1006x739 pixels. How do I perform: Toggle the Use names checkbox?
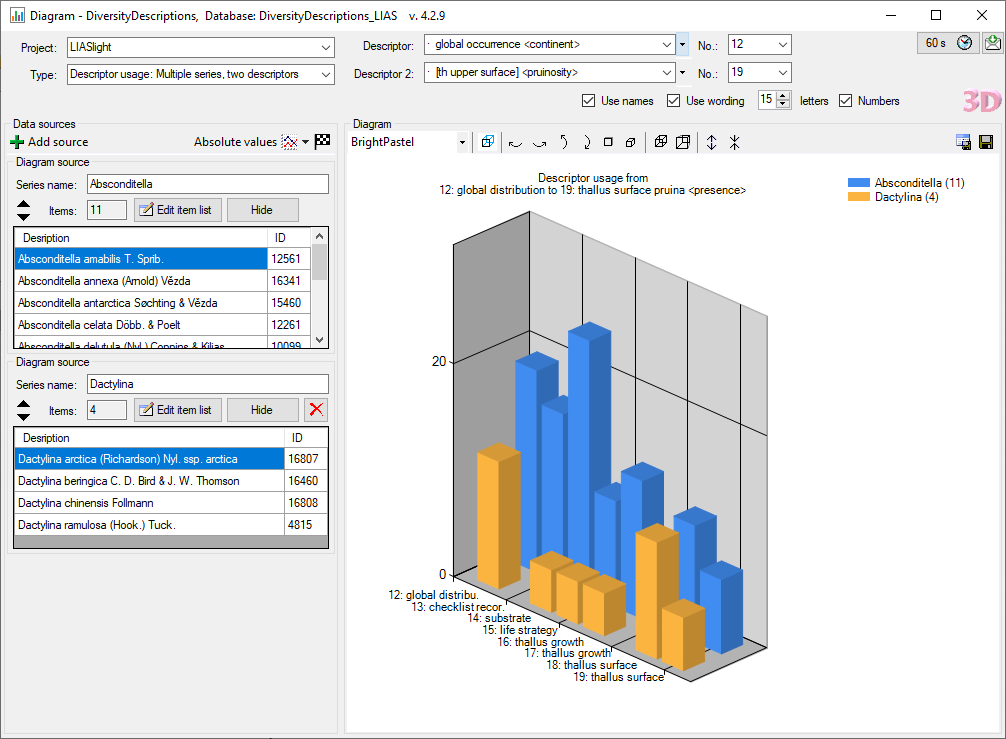tap(588, 101)
